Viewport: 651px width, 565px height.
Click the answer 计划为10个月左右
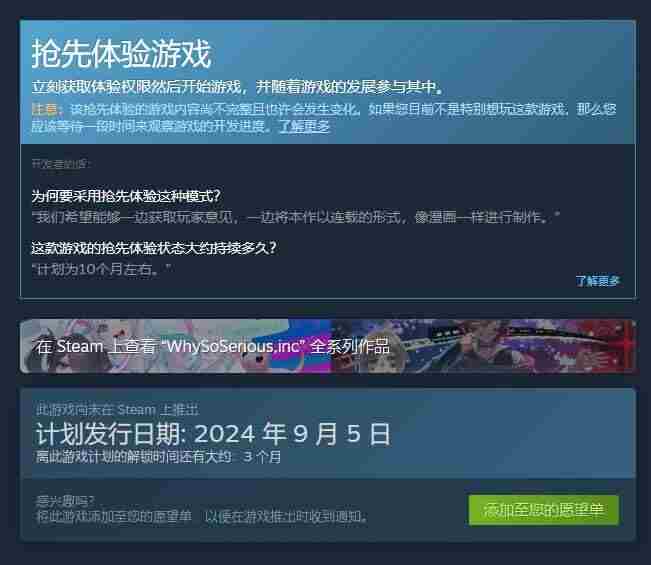[102, 269]
